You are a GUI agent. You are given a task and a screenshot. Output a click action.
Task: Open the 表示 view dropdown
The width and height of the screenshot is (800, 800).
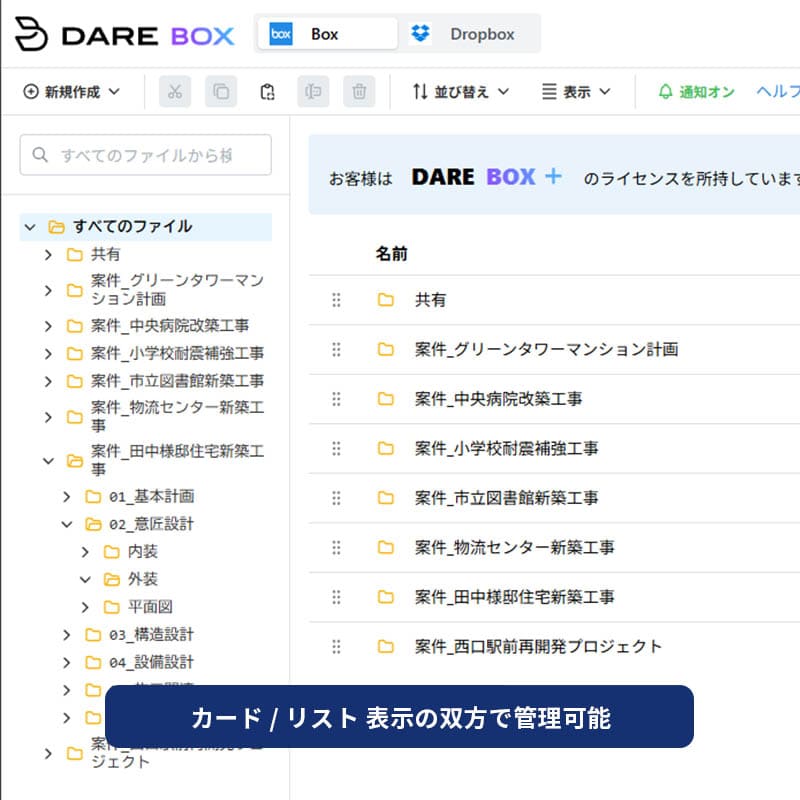click(x=576, y=92)
